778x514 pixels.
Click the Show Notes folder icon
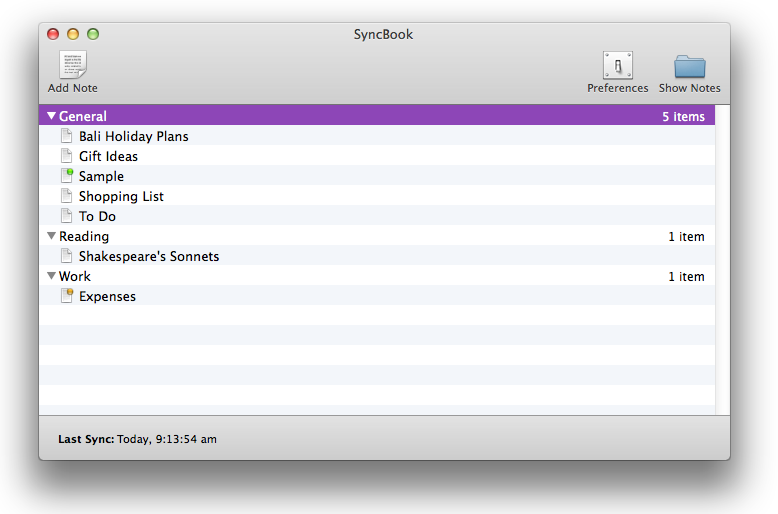pos(690,66)
